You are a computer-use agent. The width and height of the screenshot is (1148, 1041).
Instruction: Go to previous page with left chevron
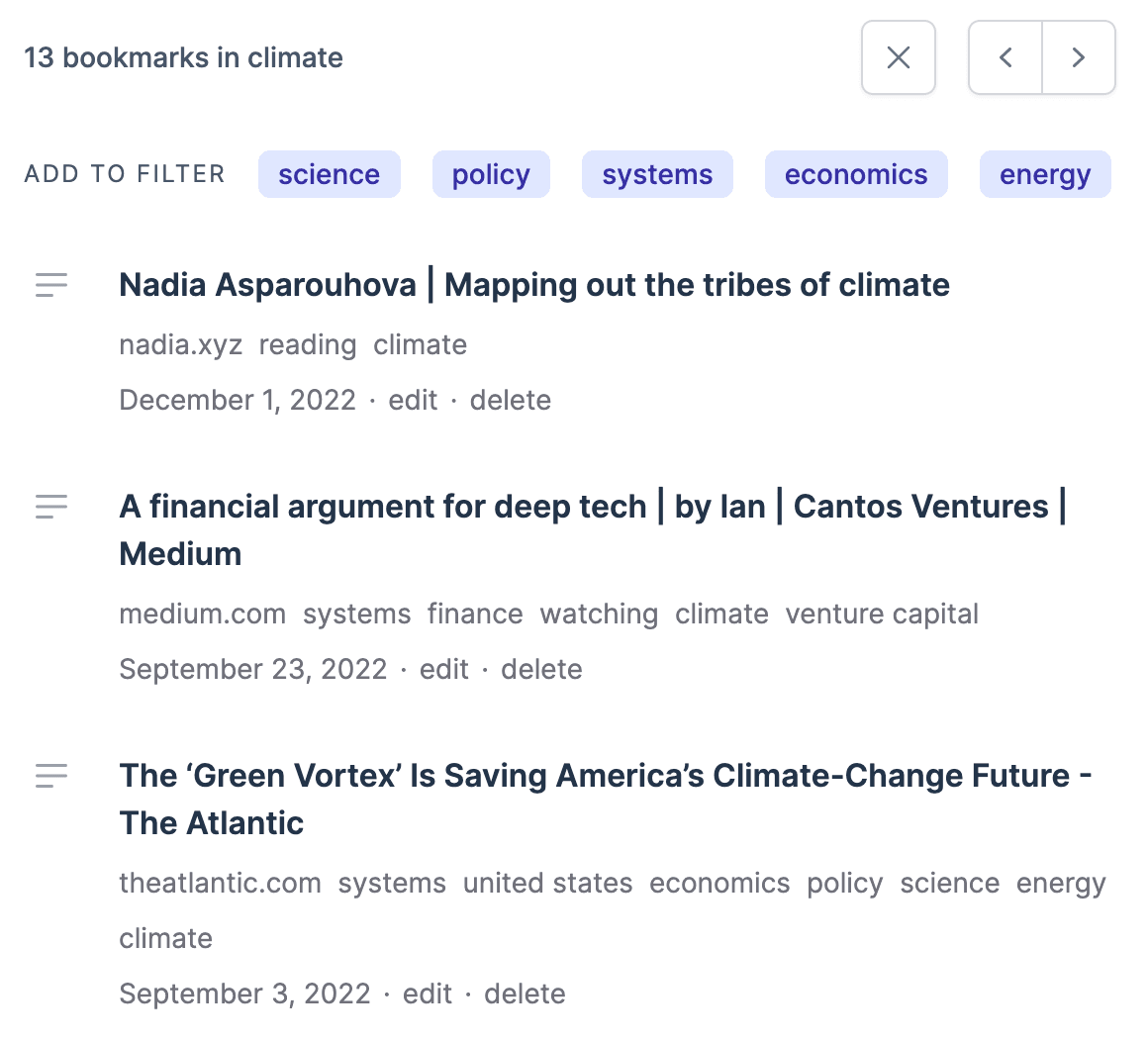[x=1005, y=57]
